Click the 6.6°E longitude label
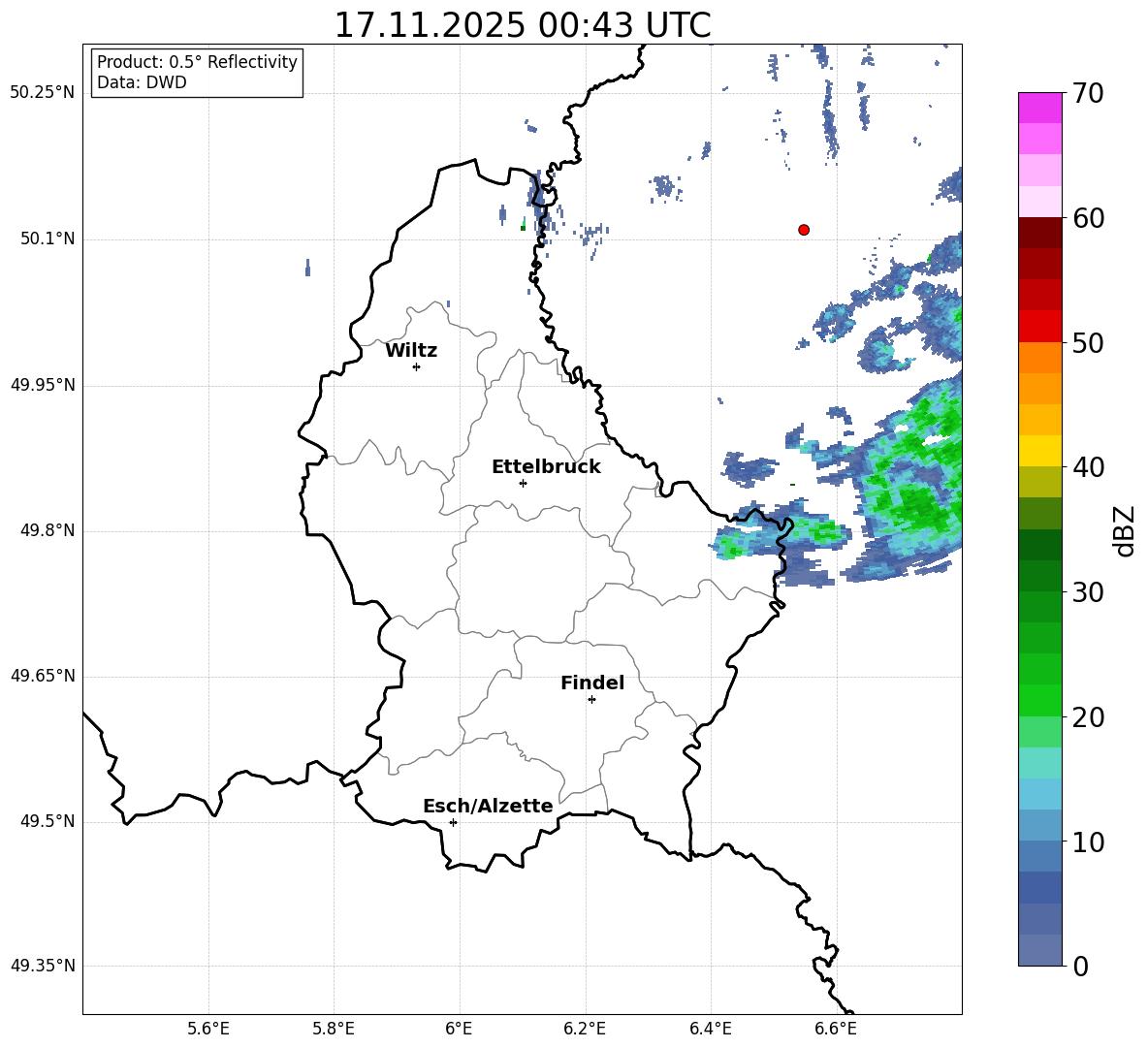This screenshot has height=1048, width=1148. (x=836, y=1029)
